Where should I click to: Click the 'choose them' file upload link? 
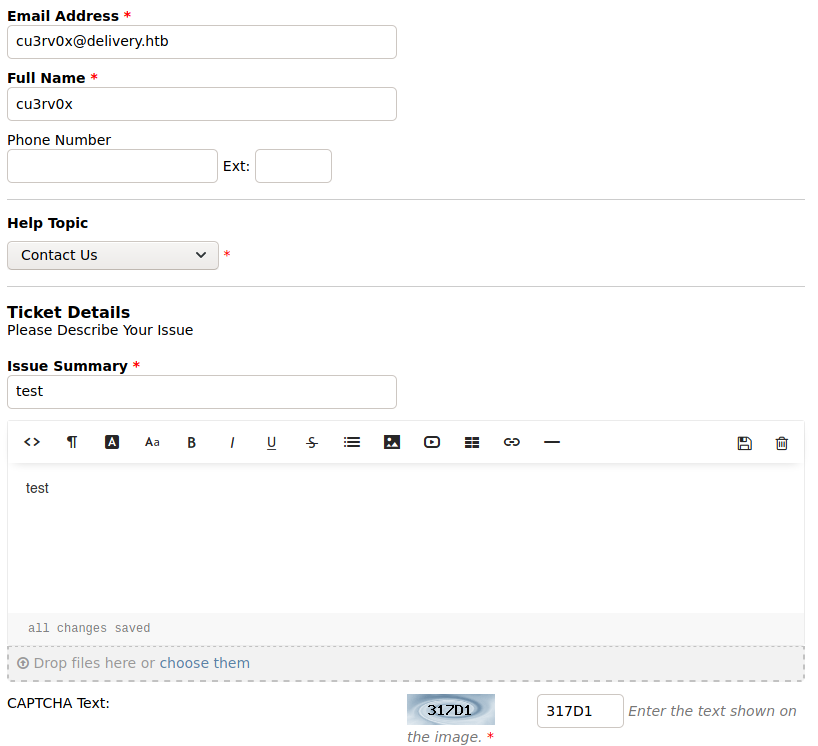click(205, 663)
